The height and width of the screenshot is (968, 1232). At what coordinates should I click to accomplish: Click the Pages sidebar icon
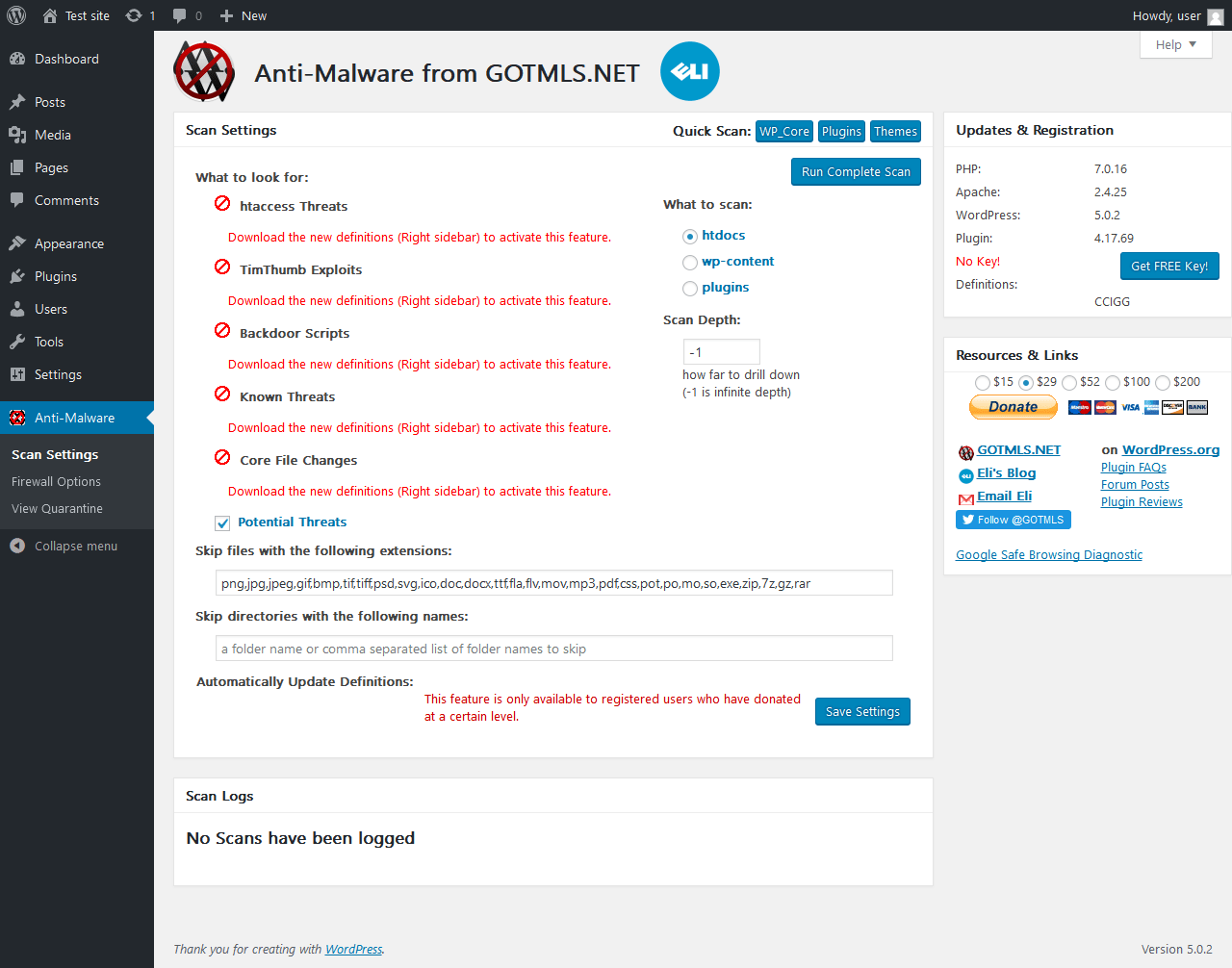pyautogui.click(x=17, y=167)
